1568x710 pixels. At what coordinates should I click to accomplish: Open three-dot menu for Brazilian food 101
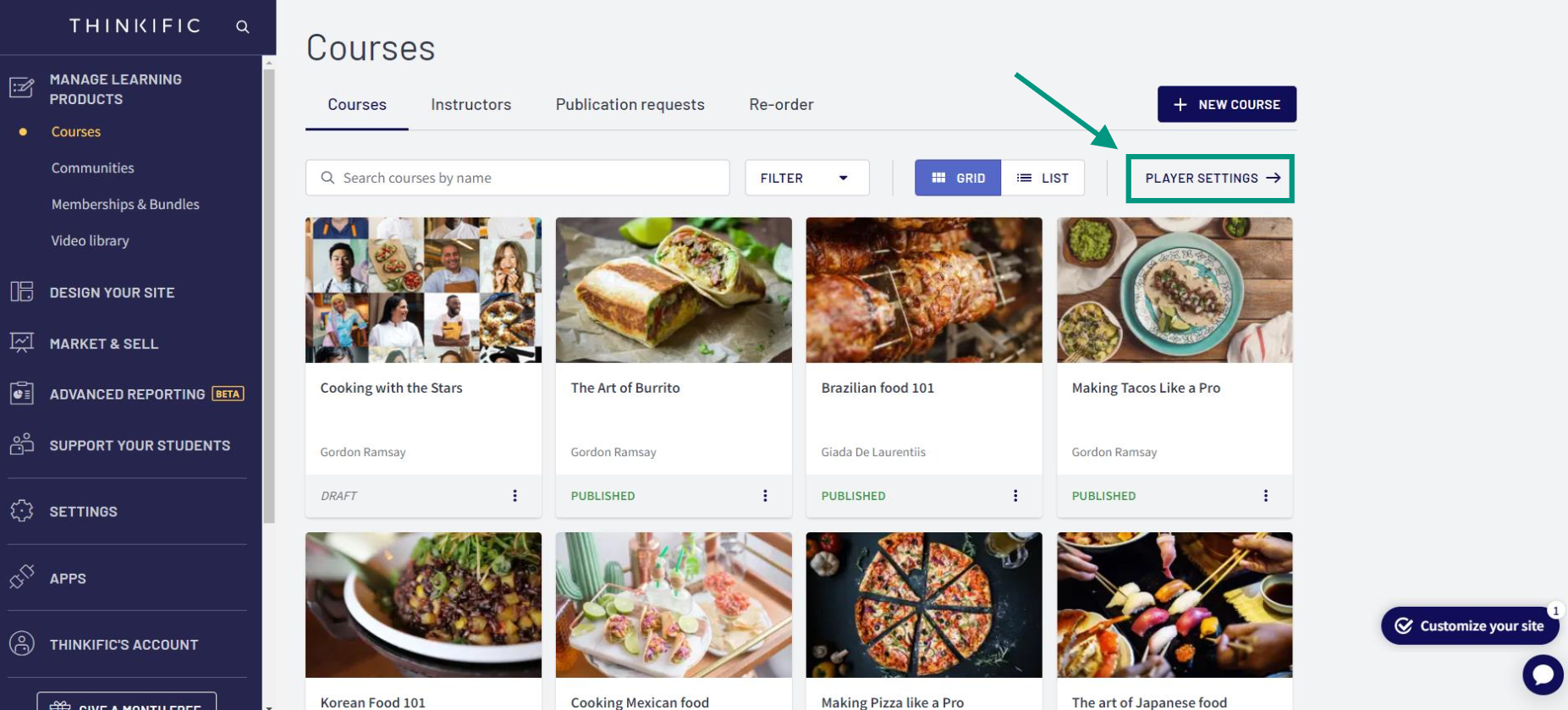click(x=1015, y=496)
